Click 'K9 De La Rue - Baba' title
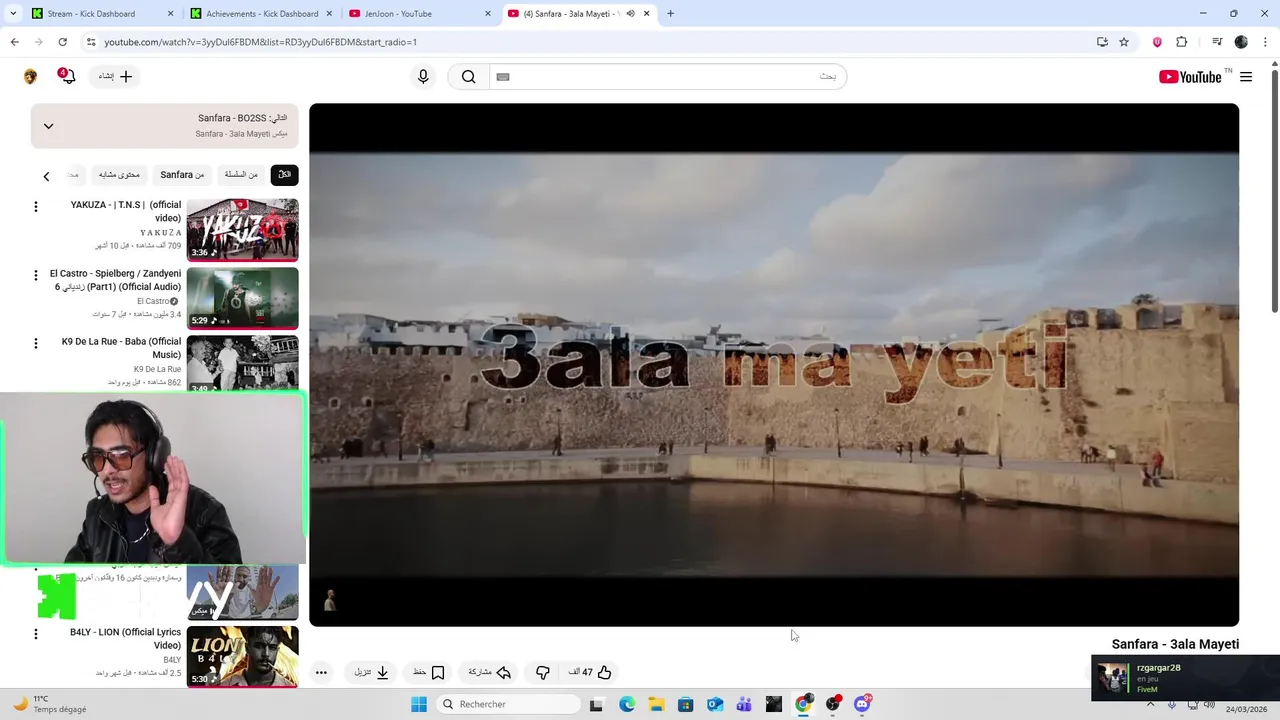The width and height of the screenshot is (1280, 720). pos(121,348)
